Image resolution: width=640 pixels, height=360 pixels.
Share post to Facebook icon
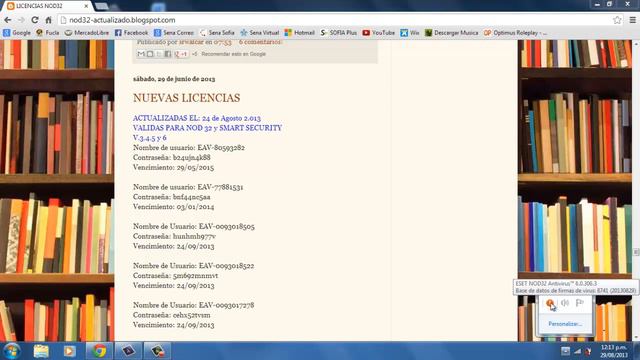point(168,54)
